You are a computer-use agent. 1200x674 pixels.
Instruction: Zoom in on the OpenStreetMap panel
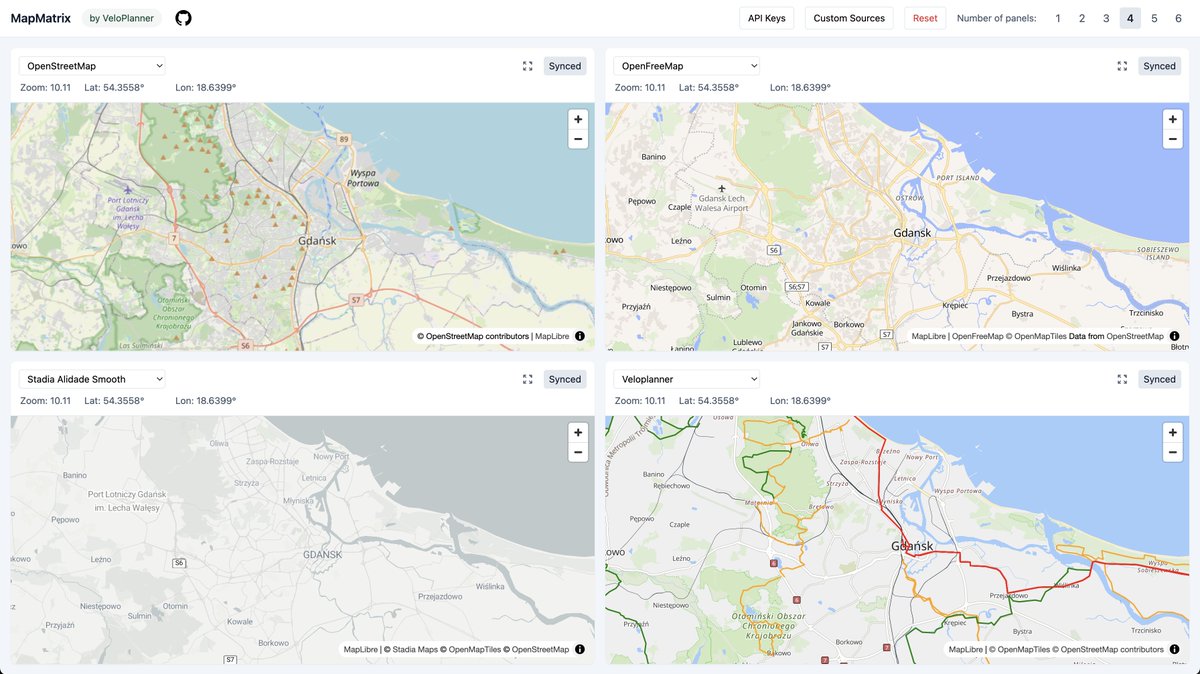click(x=578, y=119)
